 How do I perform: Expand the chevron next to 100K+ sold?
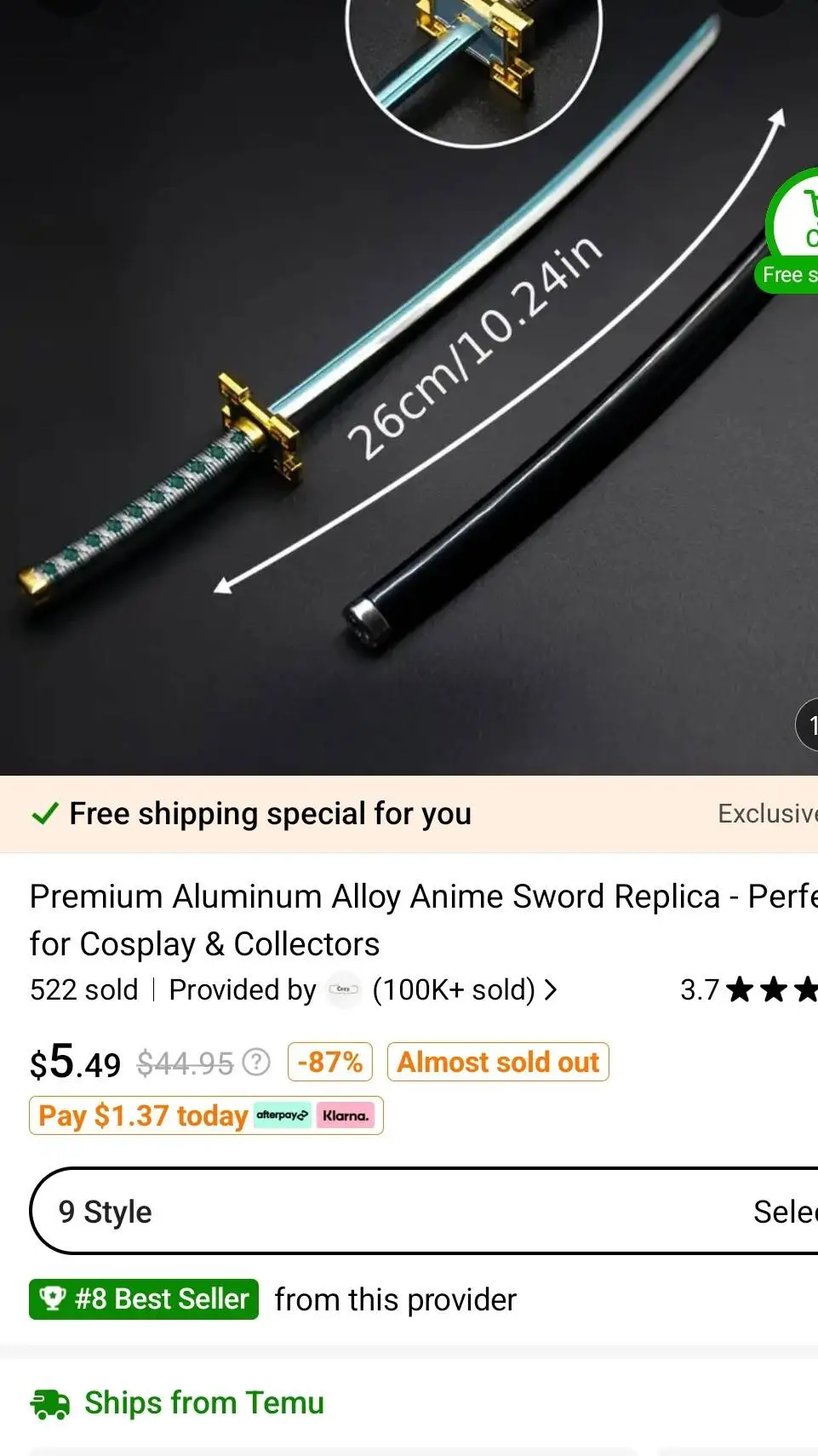pyautogui.click(x=551, y=989)
